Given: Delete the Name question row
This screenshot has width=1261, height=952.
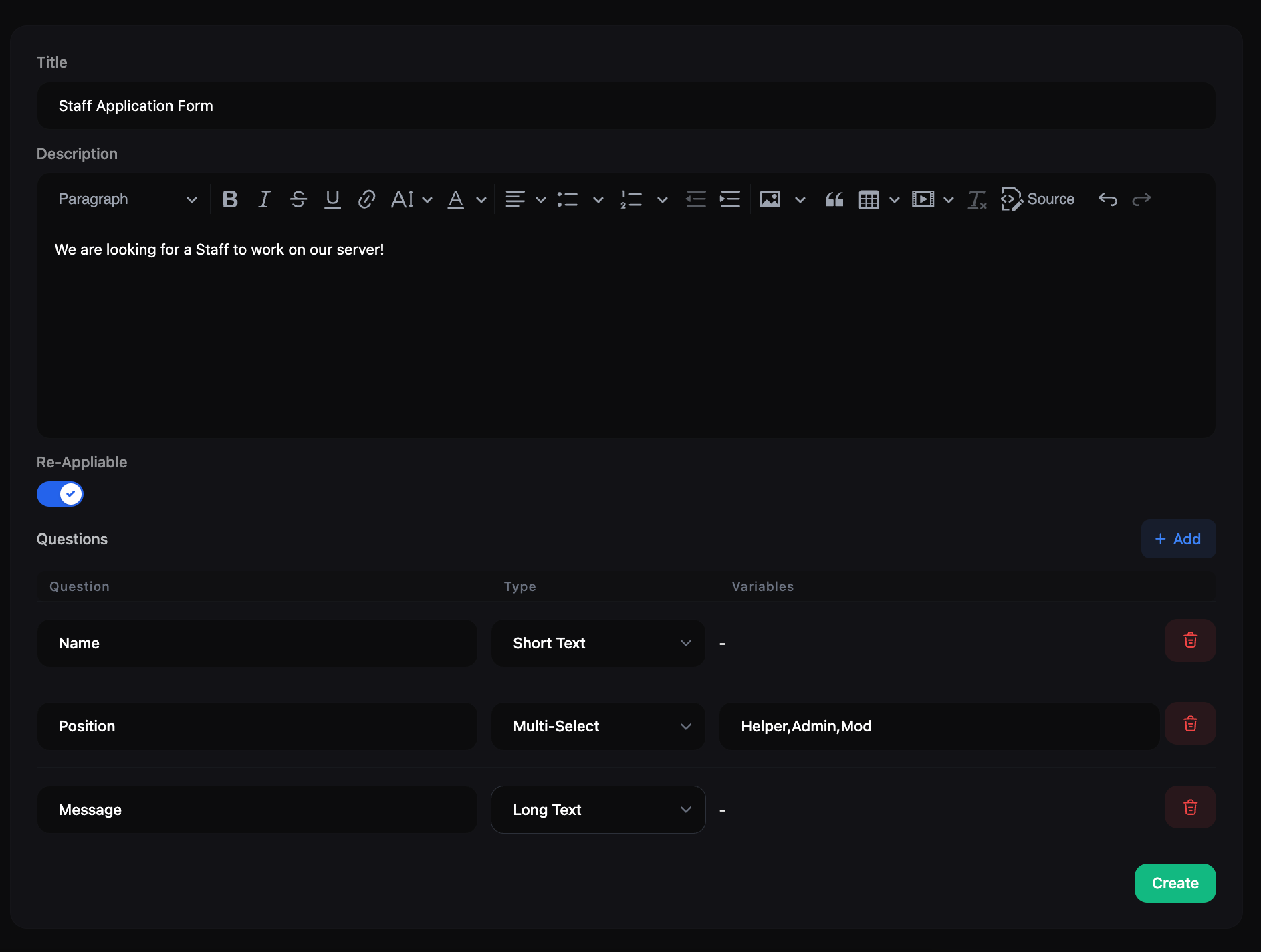Looking at the screenshot, I should [x=1190, y=640].
